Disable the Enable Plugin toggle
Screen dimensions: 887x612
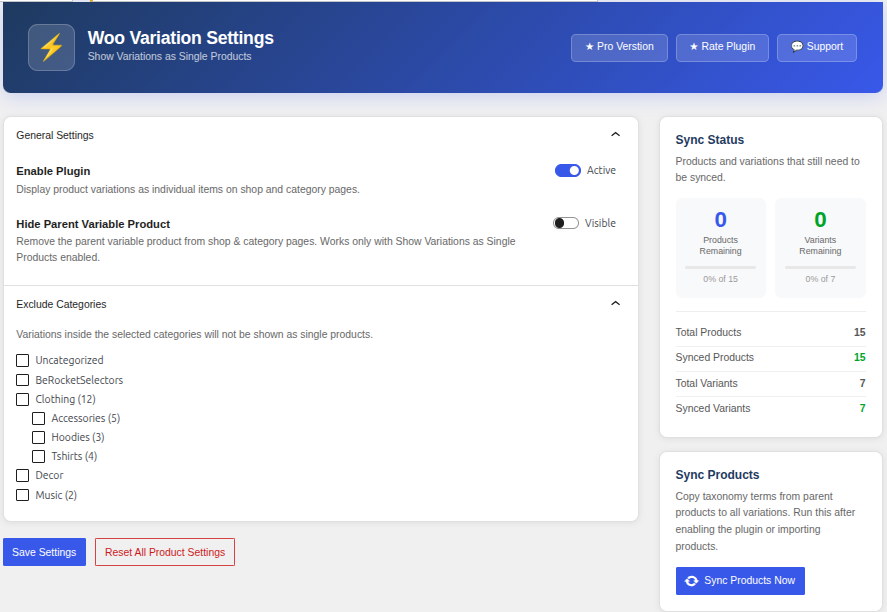[568, 170]
